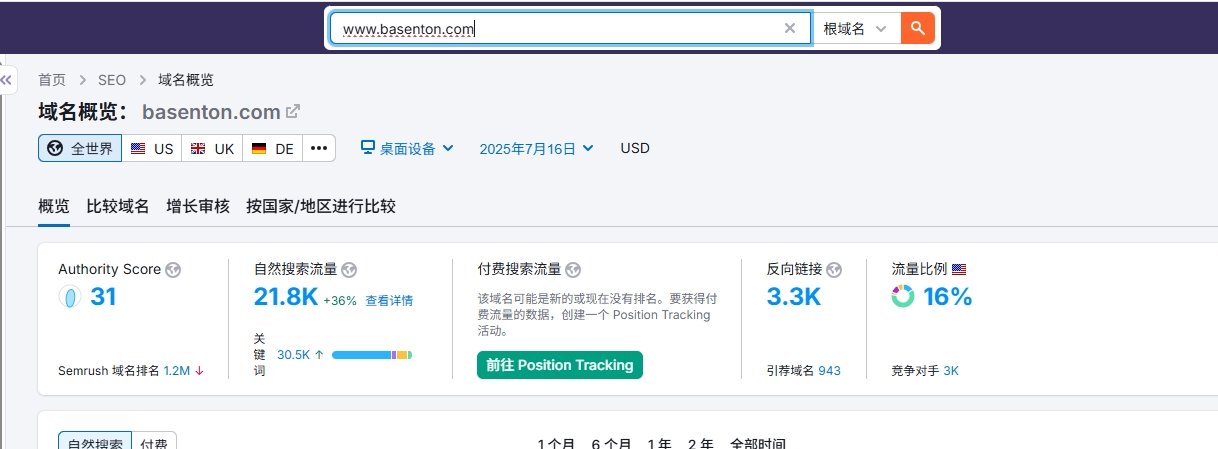Click globe icon next to Authority Score

pyautogui.click(x=173, y=270)
